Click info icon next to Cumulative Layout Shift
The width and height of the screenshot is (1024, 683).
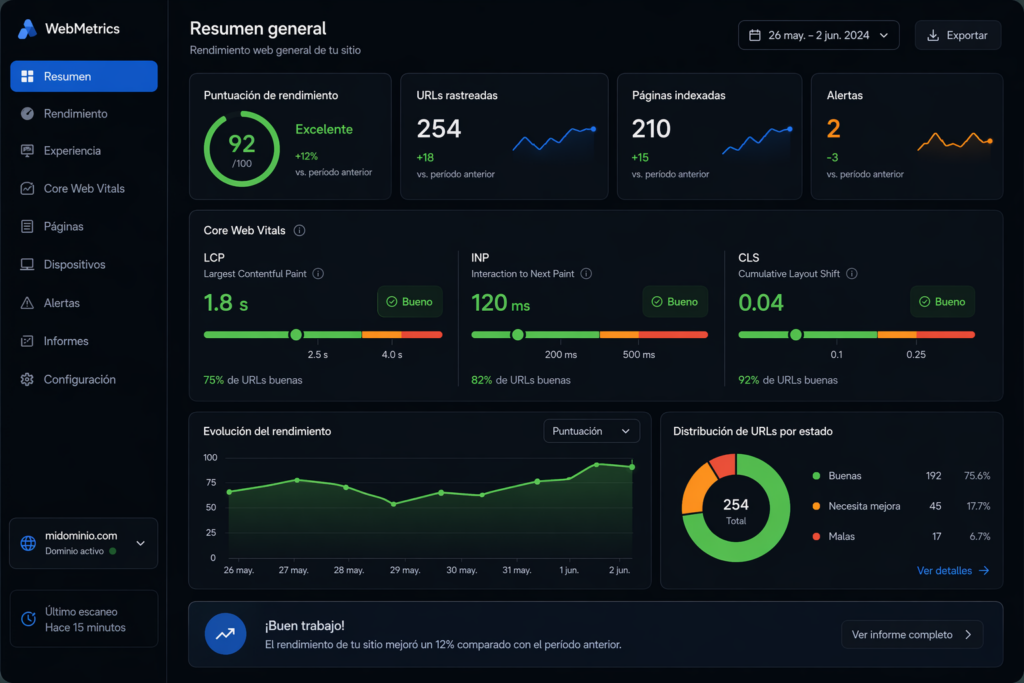pos(852,274)
